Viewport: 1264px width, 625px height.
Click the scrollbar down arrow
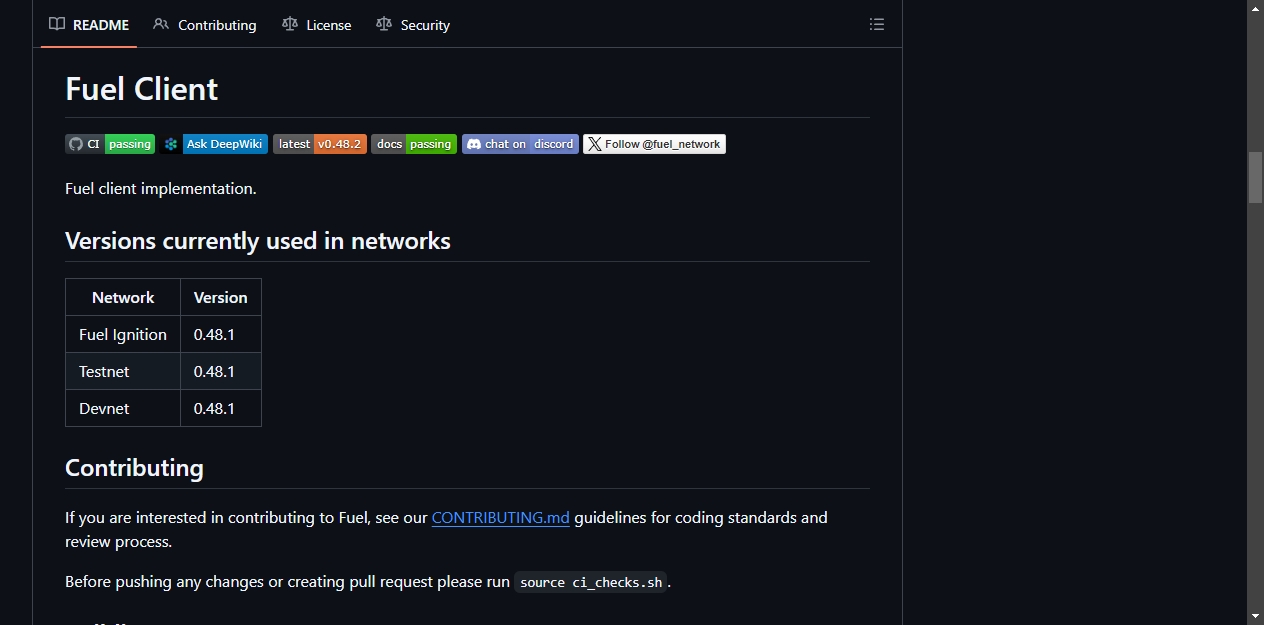1255,616
